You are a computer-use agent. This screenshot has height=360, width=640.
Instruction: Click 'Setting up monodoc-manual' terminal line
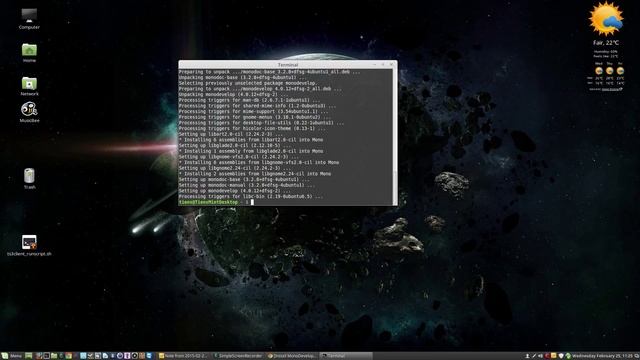point(247,185)
